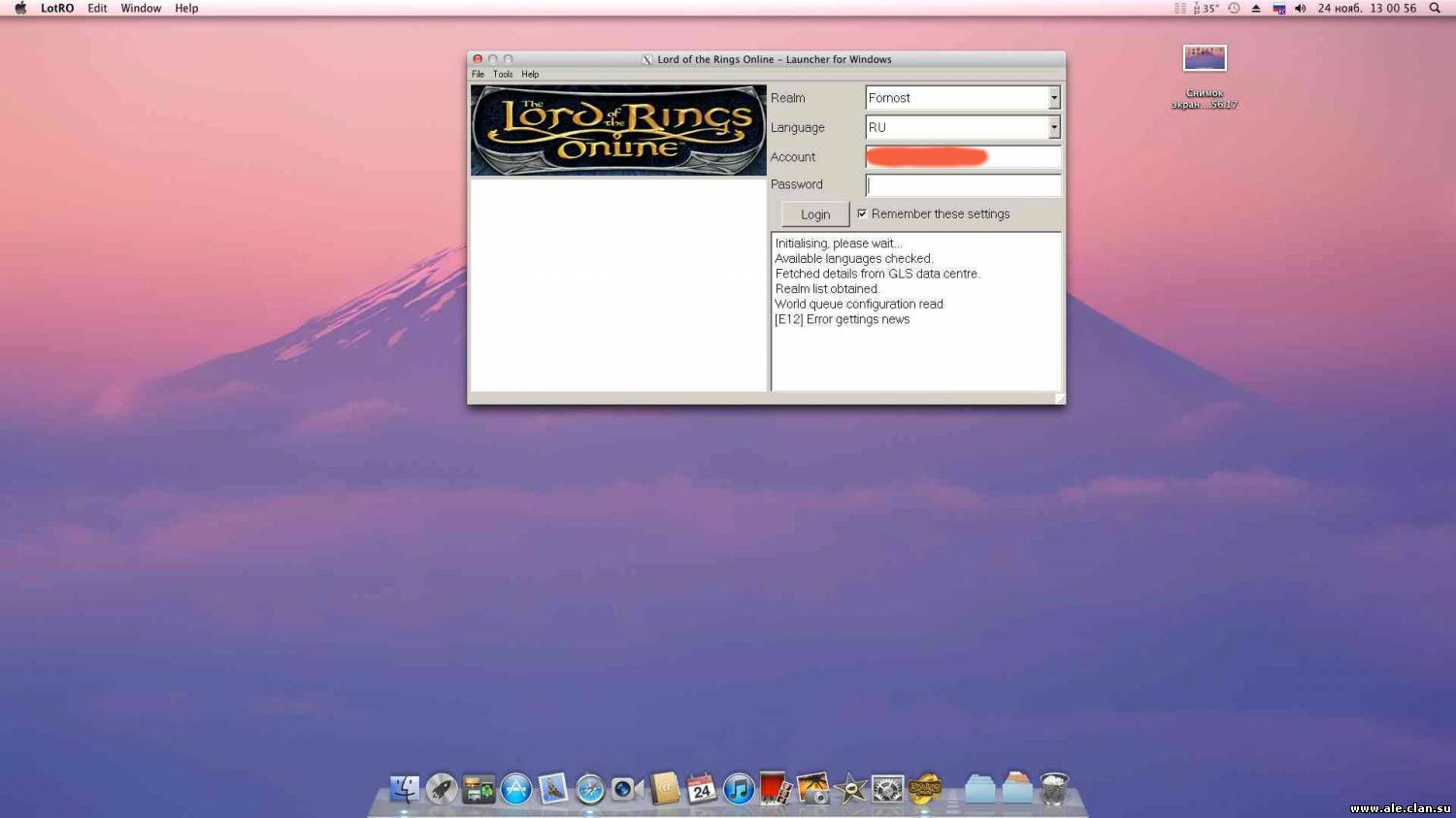Click the eject icon in menu bar
The image size is (1456, 818).
(1256, 8)
